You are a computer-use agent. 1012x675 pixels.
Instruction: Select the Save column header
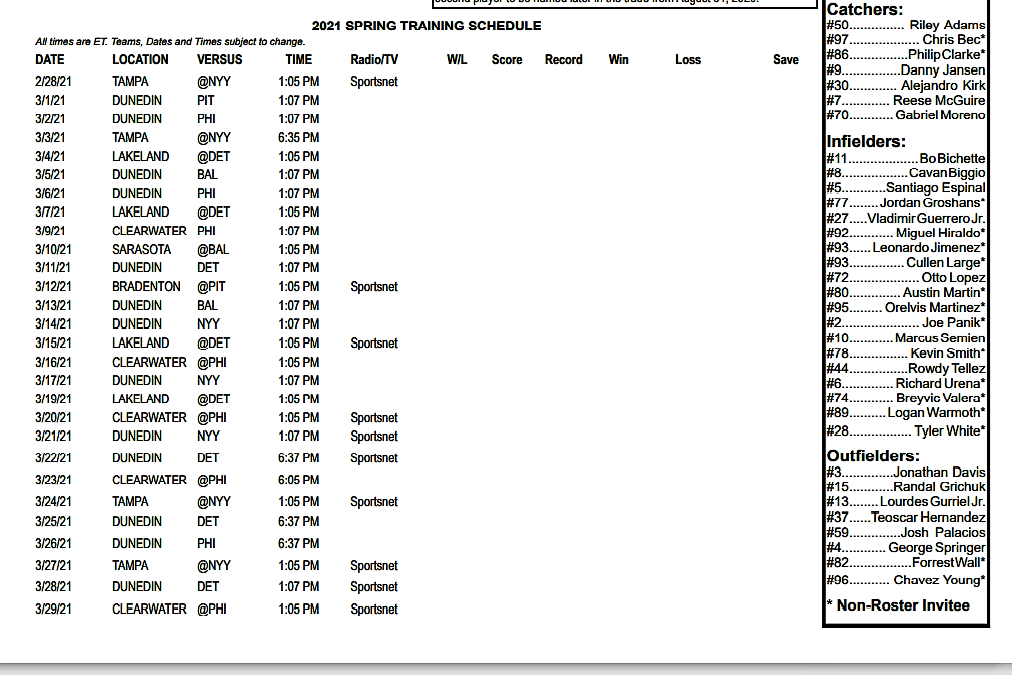785,60
